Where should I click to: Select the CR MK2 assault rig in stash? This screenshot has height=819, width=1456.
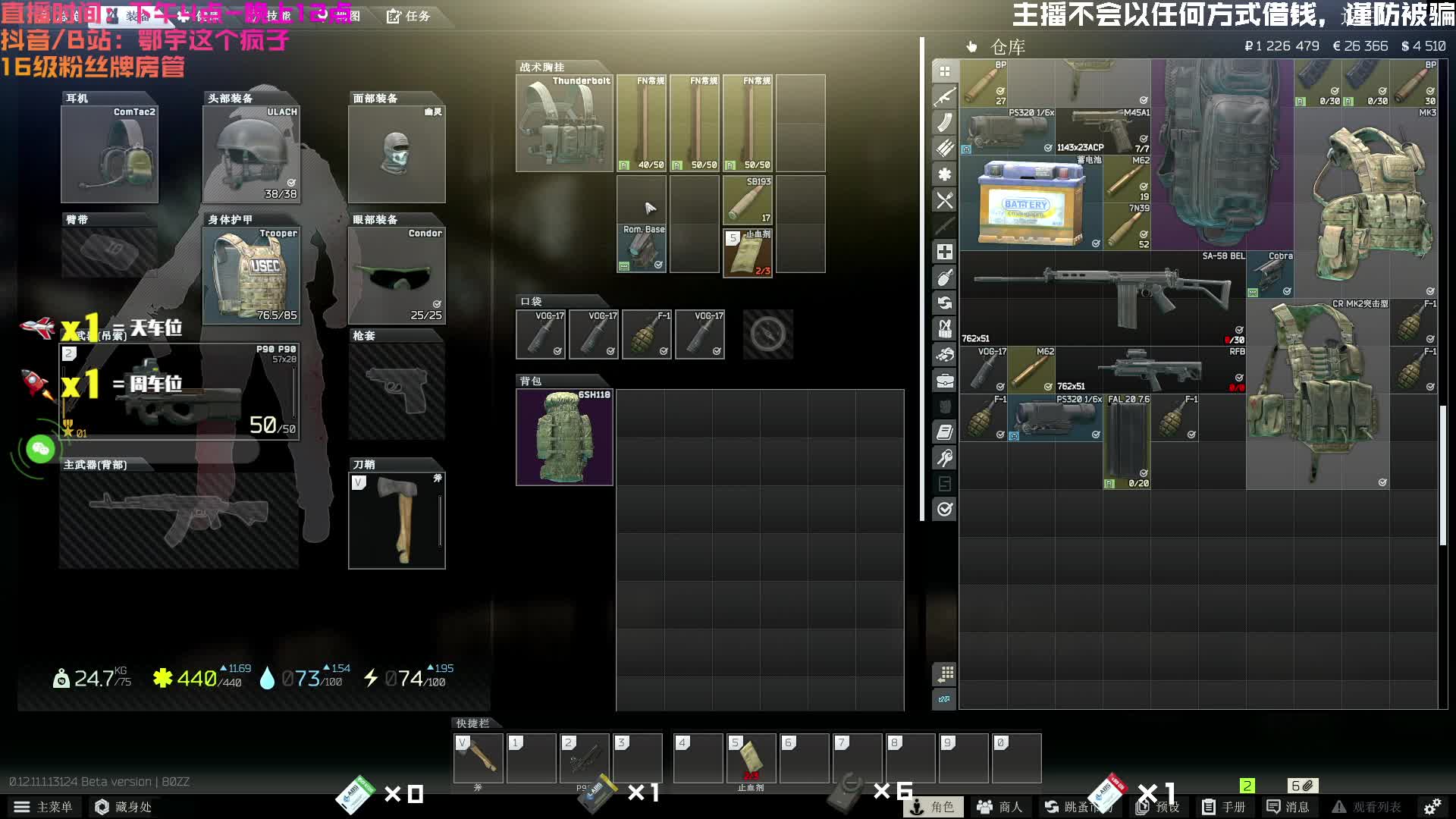coord(1318,394)
